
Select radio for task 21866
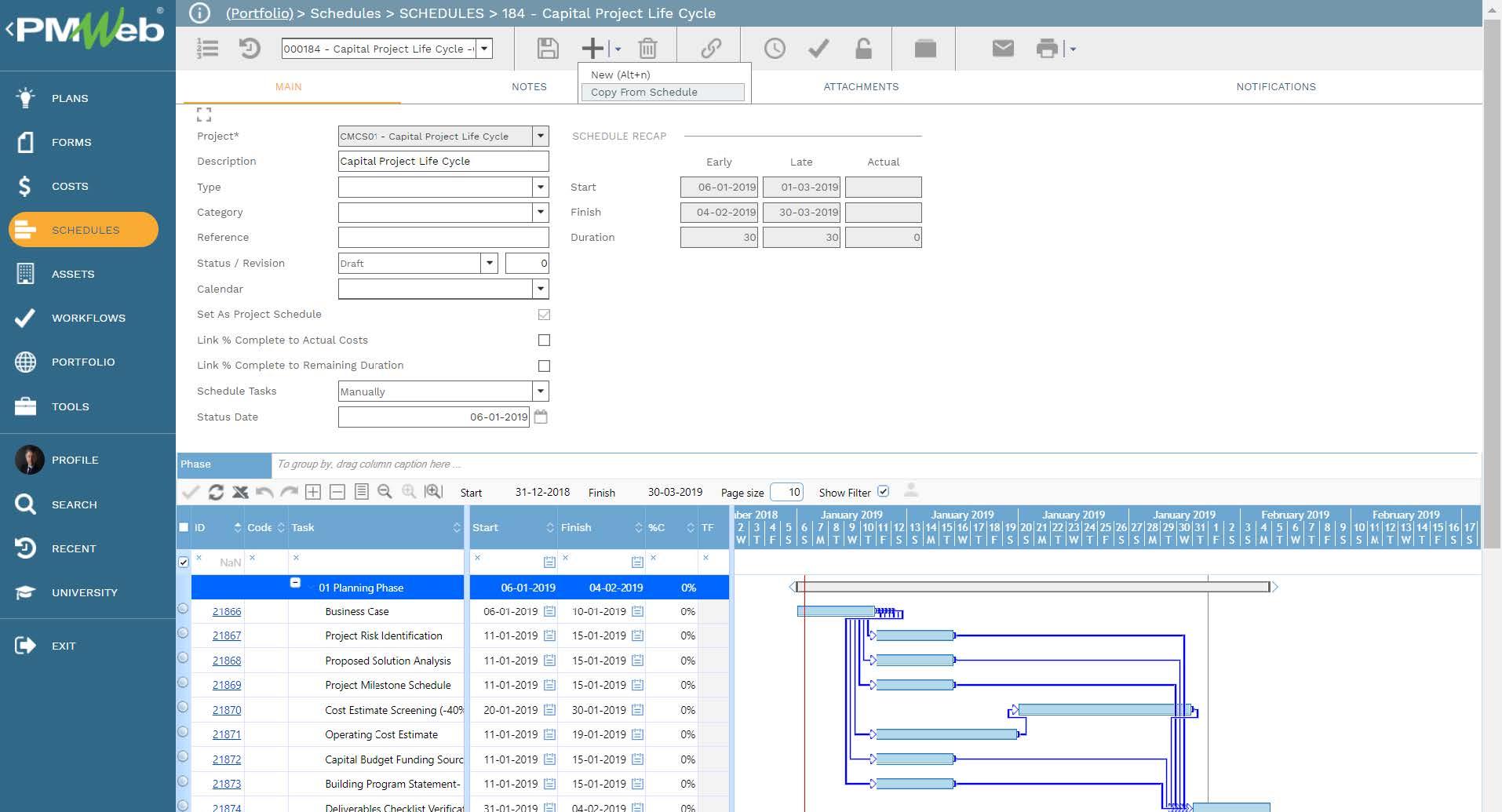pos(183,608)
